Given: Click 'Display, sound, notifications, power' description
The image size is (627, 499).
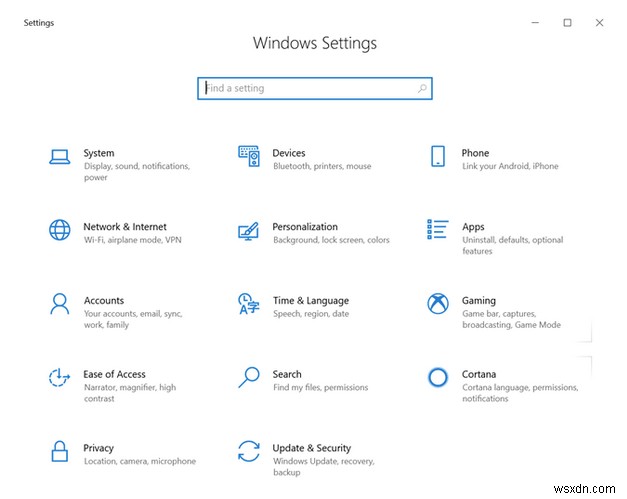Looking at the screenshot, I should point(137,172).
